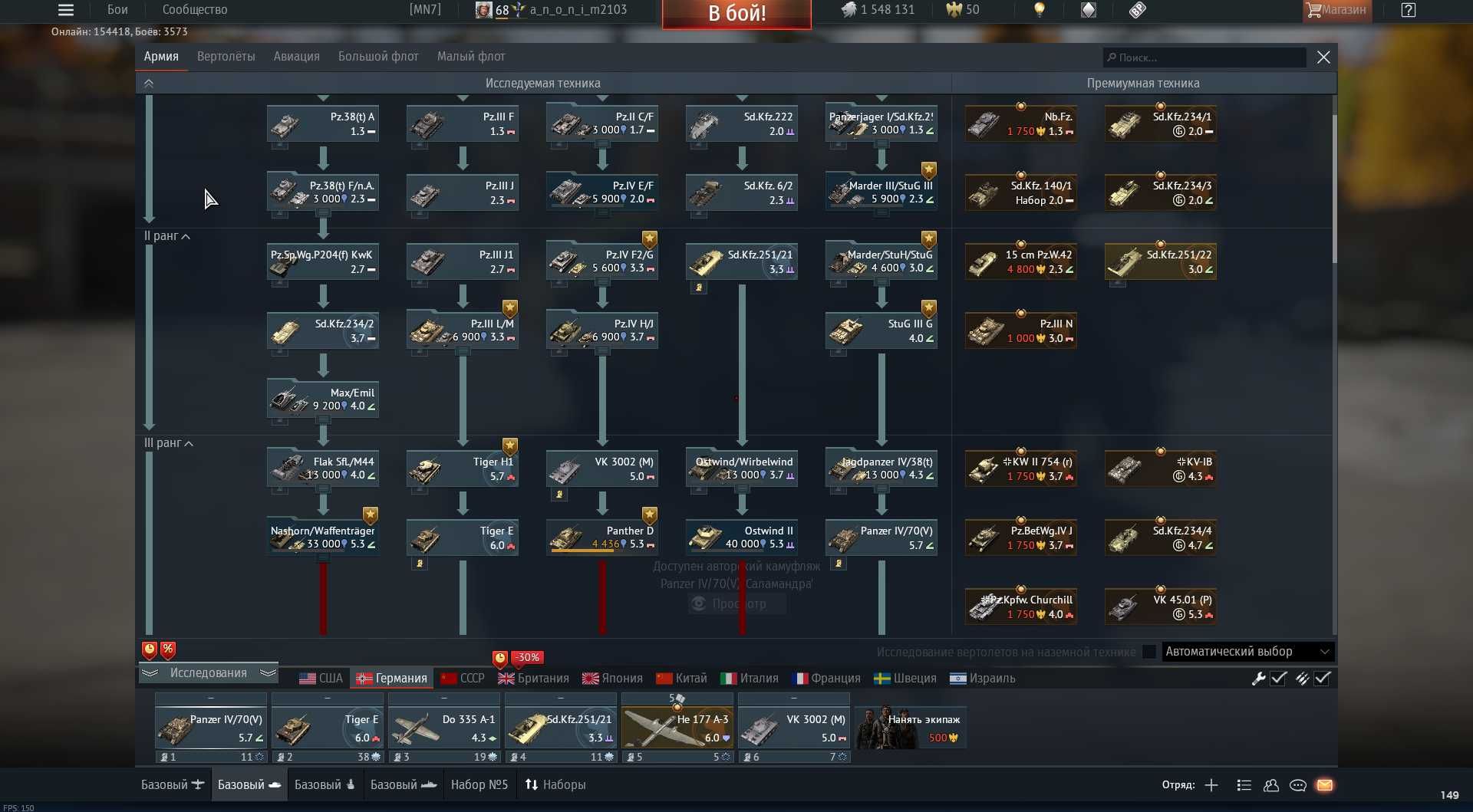Open the Бои menu
The image size is (1473, 812).
[117, 10]
